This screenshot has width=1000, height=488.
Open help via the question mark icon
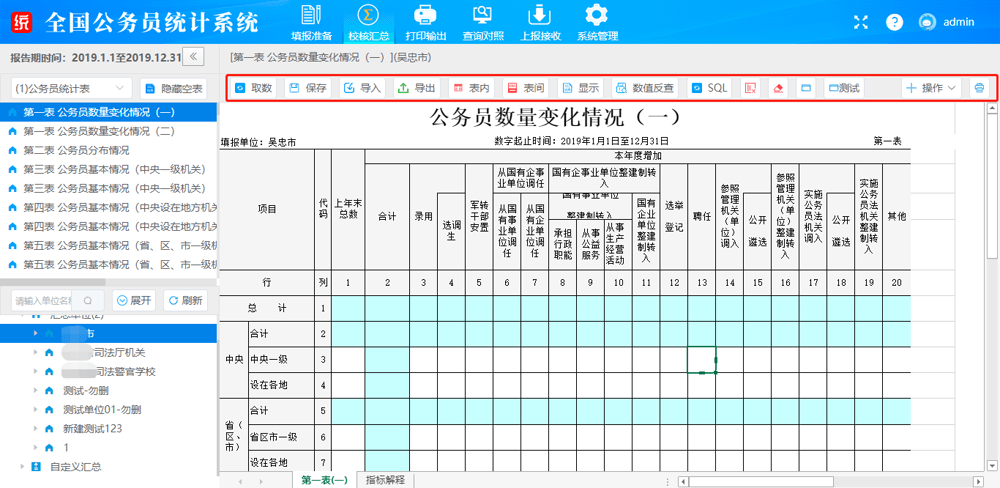[x=894, y=22]
